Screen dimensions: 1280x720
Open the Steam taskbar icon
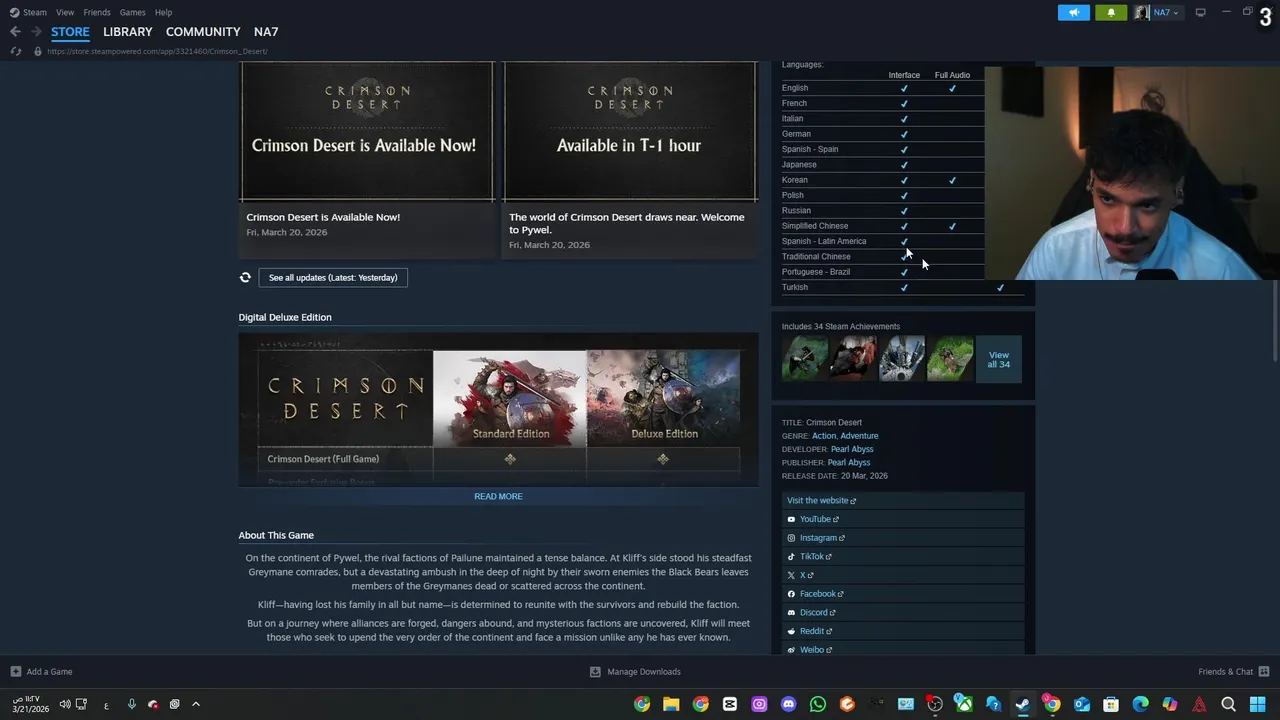click(1022, 704)
